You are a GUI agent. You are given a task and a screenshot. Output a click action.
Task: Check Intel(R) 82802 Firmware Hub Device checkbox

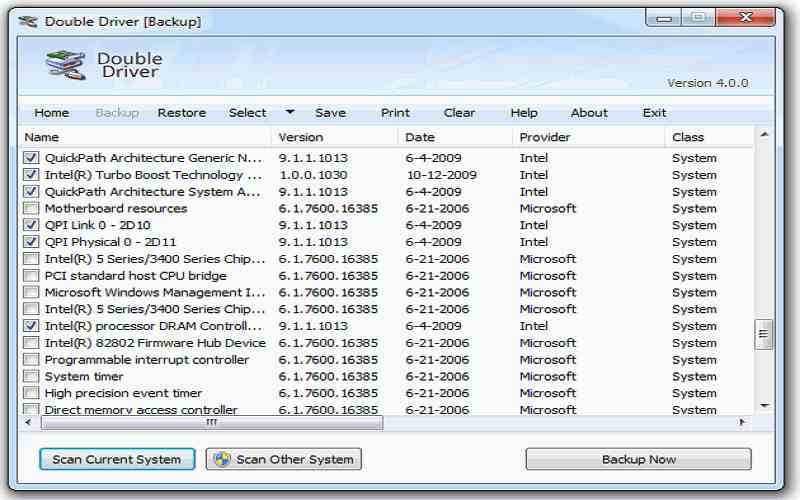tap(31, 342)
